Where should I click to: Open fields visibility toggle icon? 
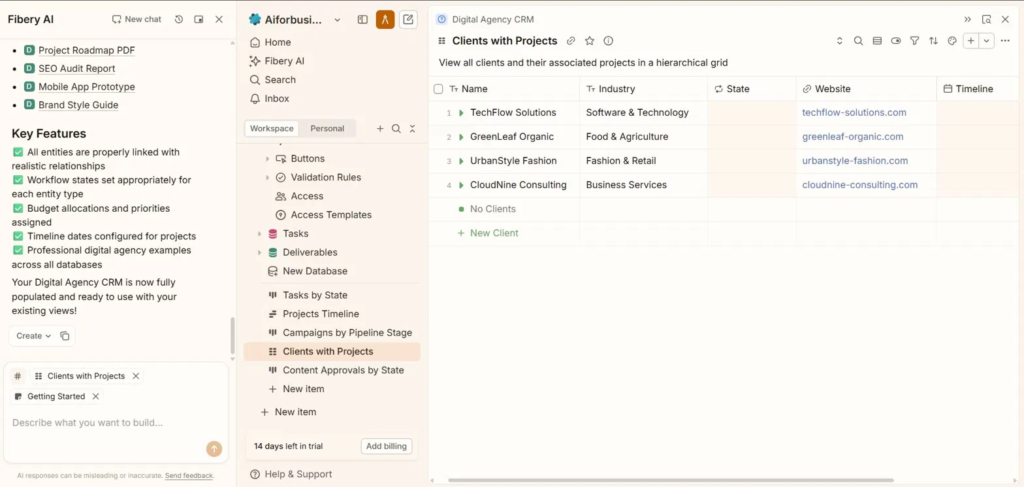pos(896,41)
